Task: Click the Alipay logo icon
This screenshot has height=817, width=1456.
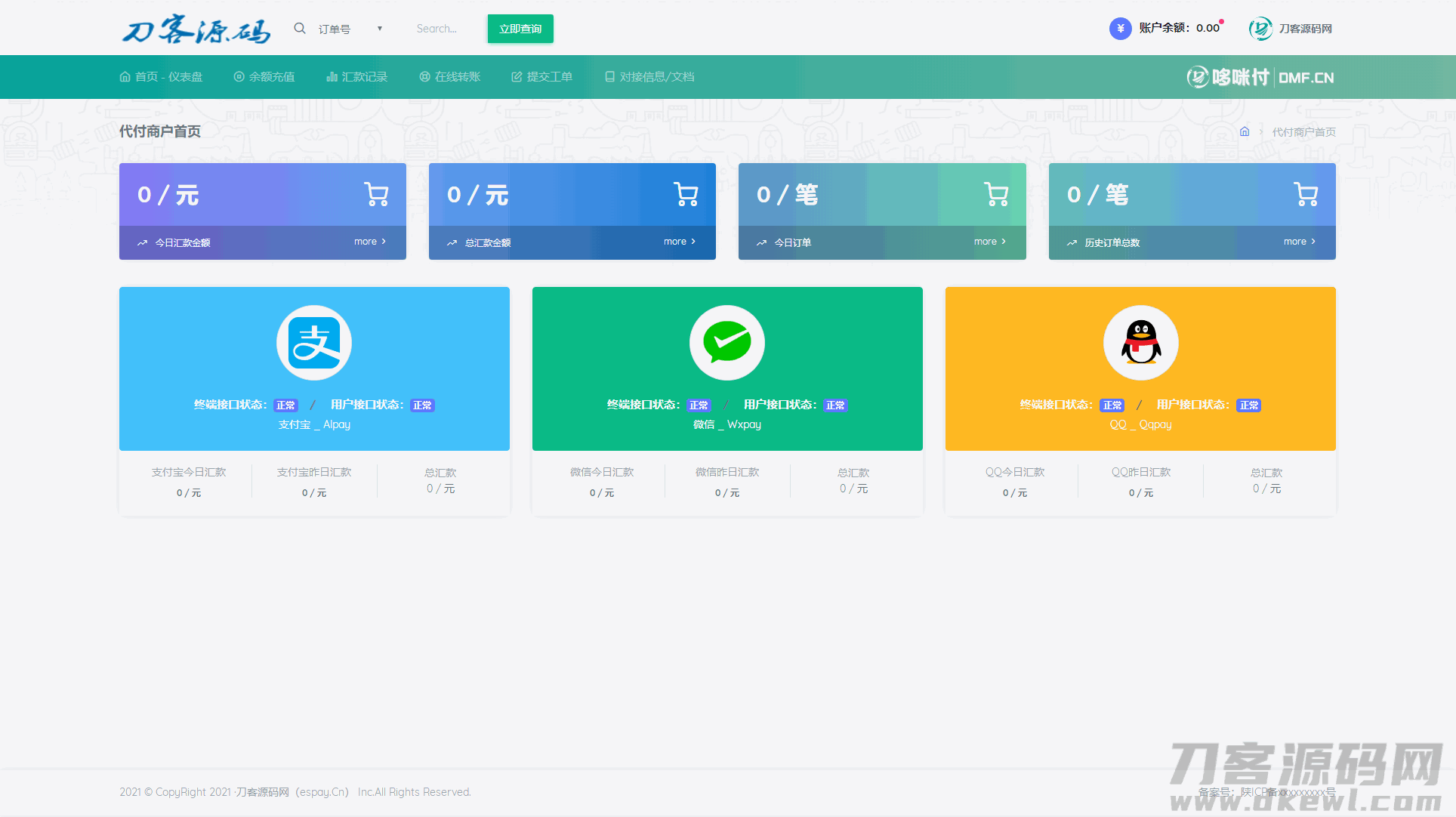Action: pyautogui.click(x=314, y=343)
